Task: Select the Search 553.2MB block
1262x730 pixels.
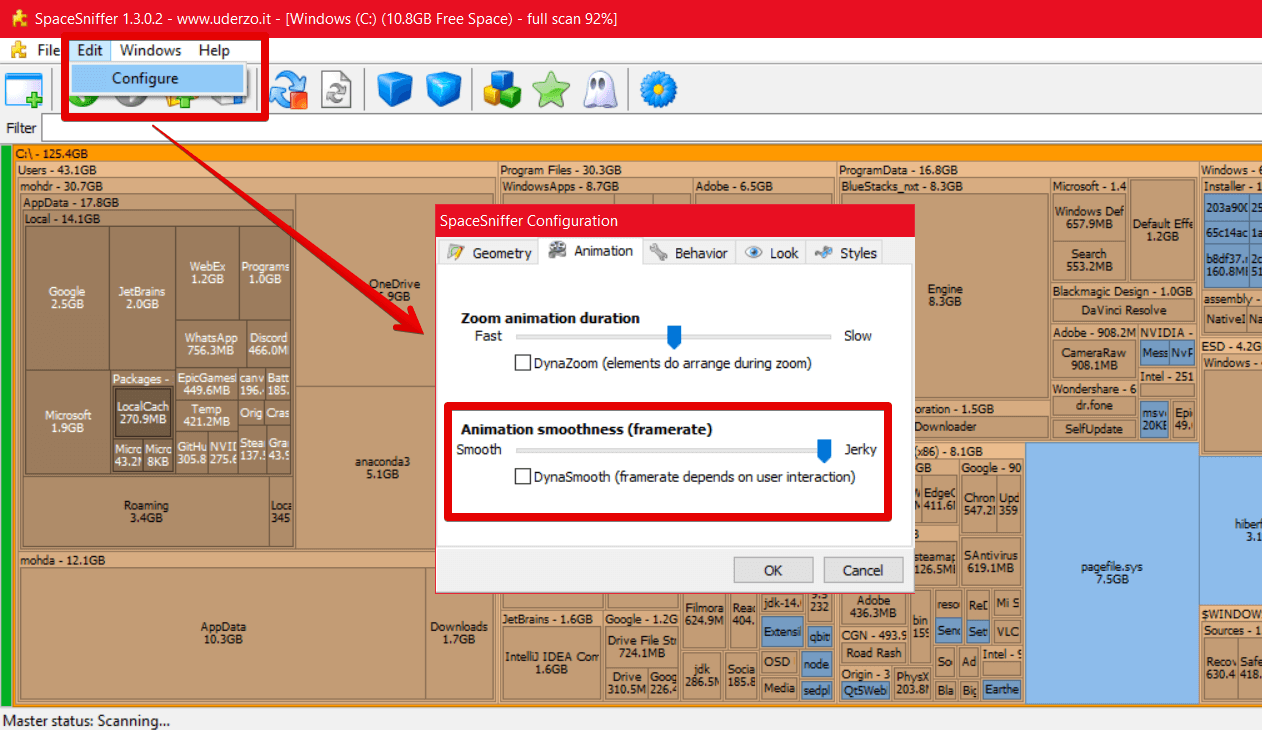Action: 1089,260
